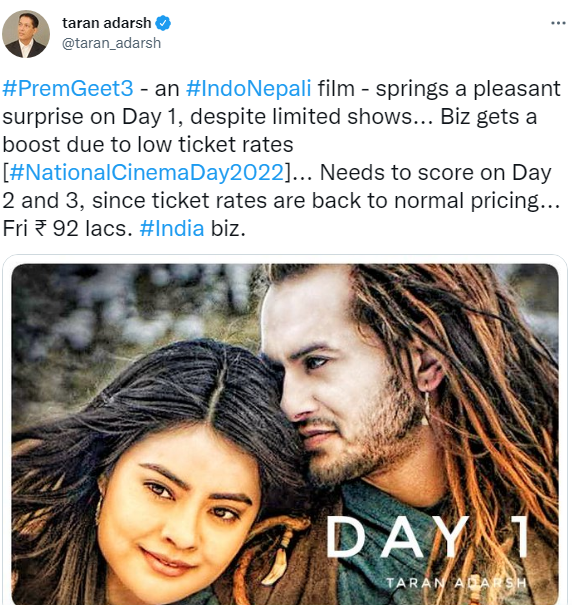Open the @taran_adarsh handle link

[112, 43]
